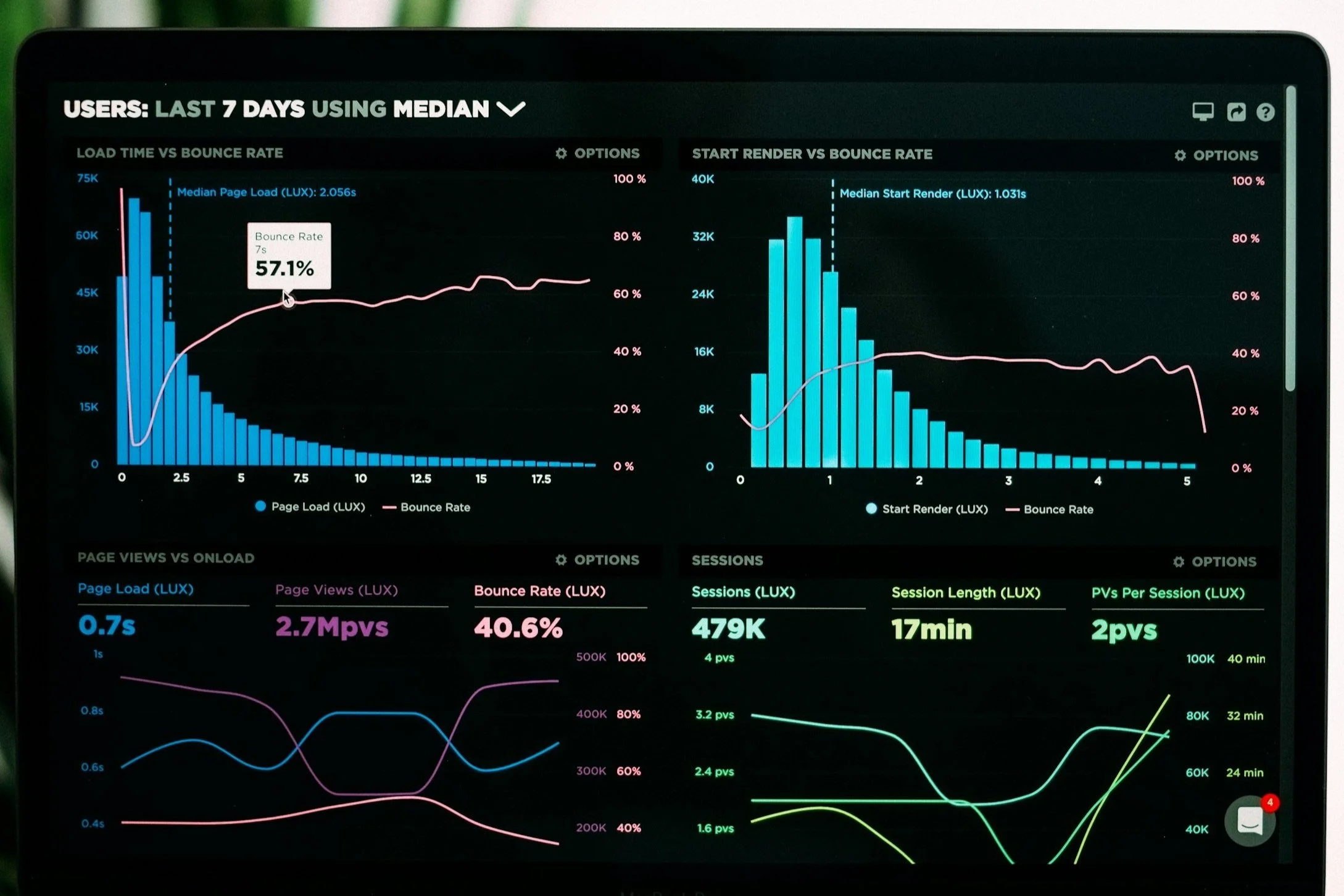The width and height of the screenshot is (1344, 896).
Task: Click the PVs Per Session (LUX) heading
Action: (x=1168, y=594)
